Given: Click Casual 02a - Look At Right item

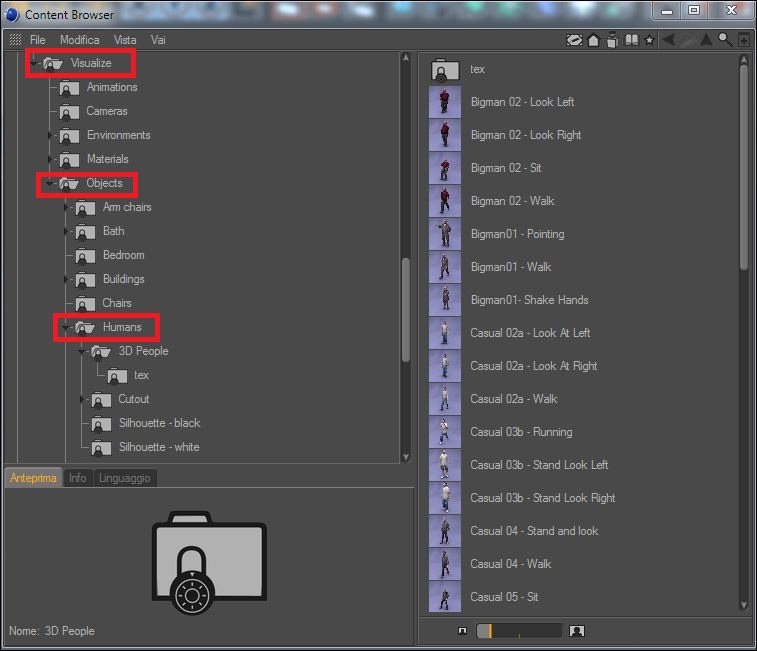Looking at the screenshot, I should click(x=514, y=366).
